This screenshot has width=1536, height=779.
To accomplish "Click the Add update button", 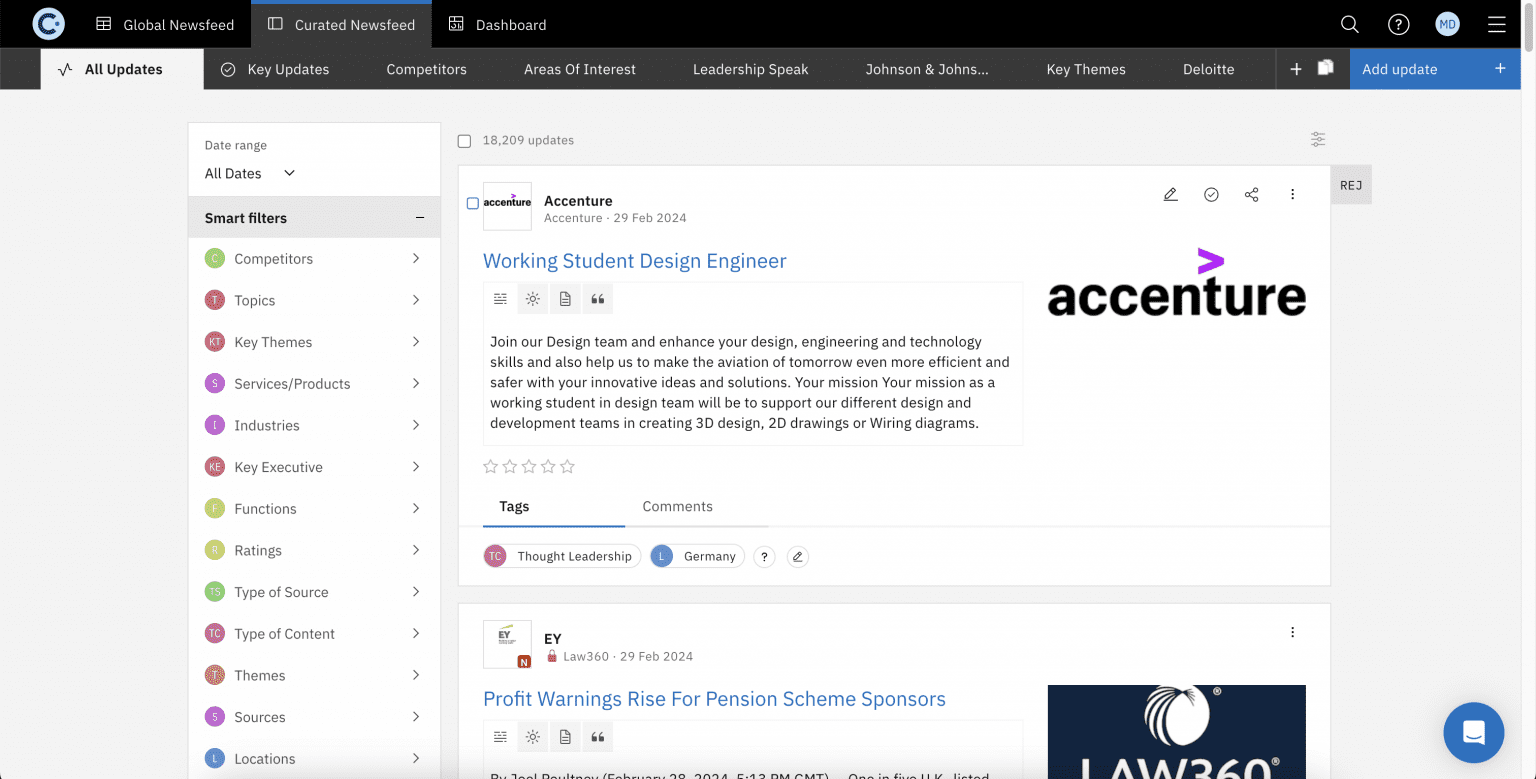I will (1433, 69).
